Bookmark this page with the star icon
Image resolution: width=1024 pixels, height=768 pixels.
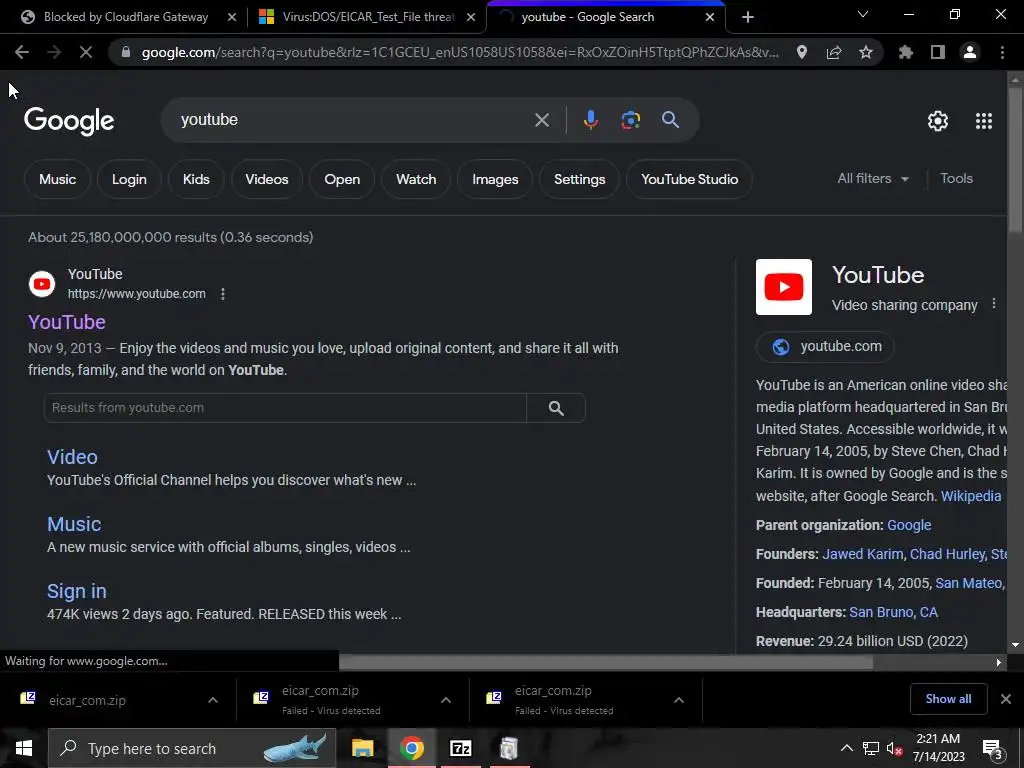pos(866,52)
